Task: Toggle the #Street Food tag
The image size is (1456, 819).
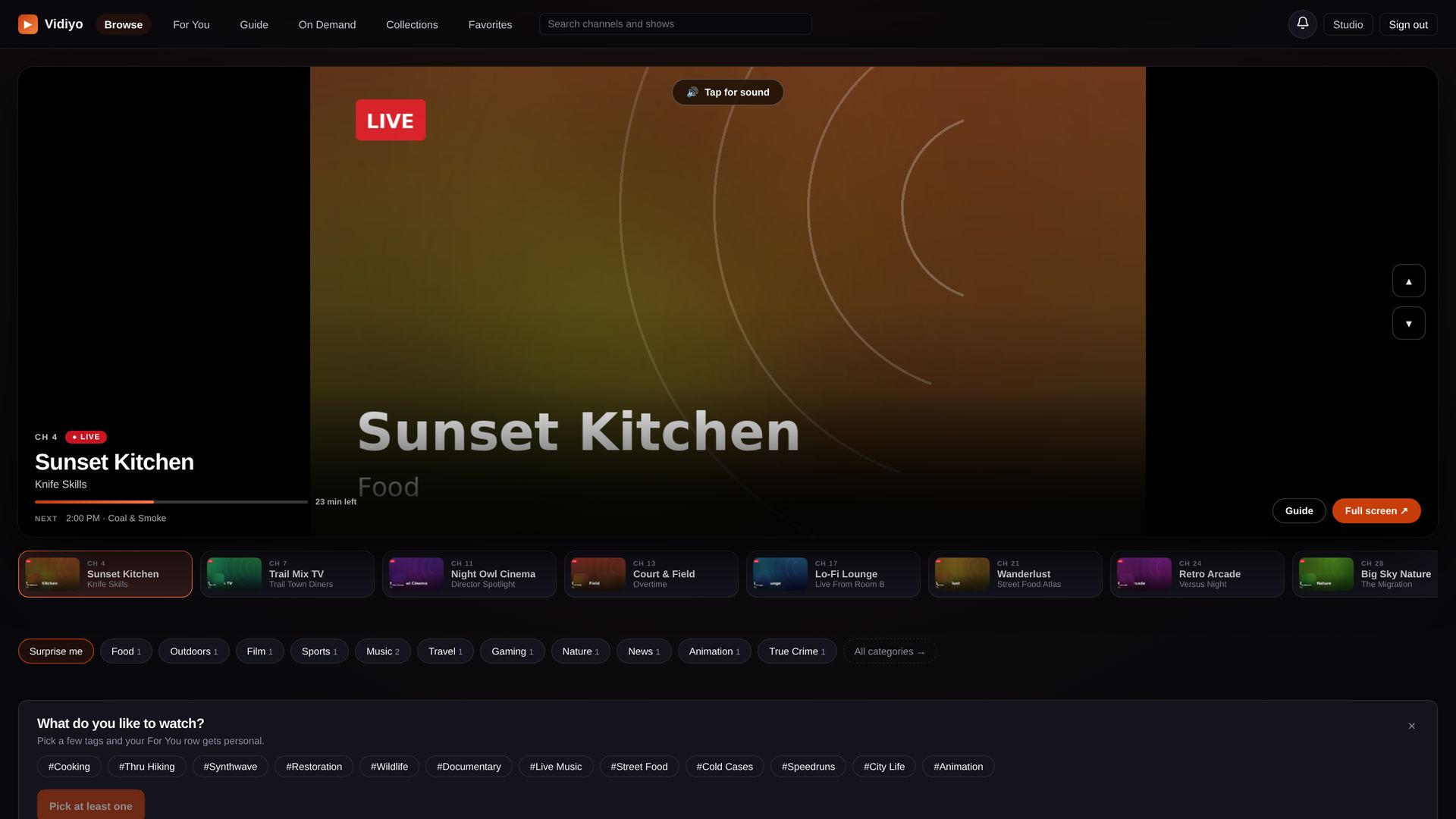Action: [x=639, y=766]
